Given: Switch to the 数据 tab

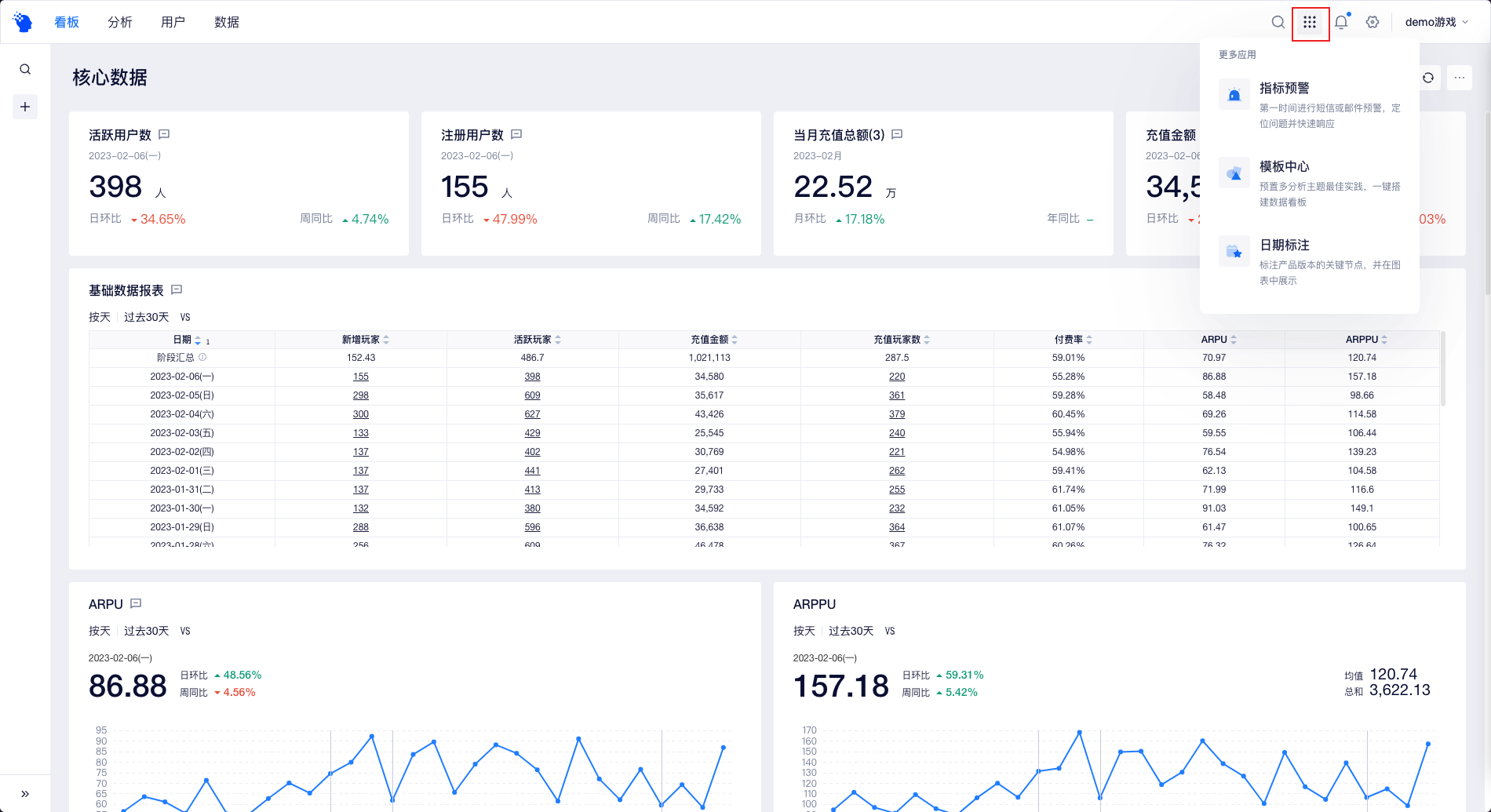Looking at the screenshot, I should 227,22.
